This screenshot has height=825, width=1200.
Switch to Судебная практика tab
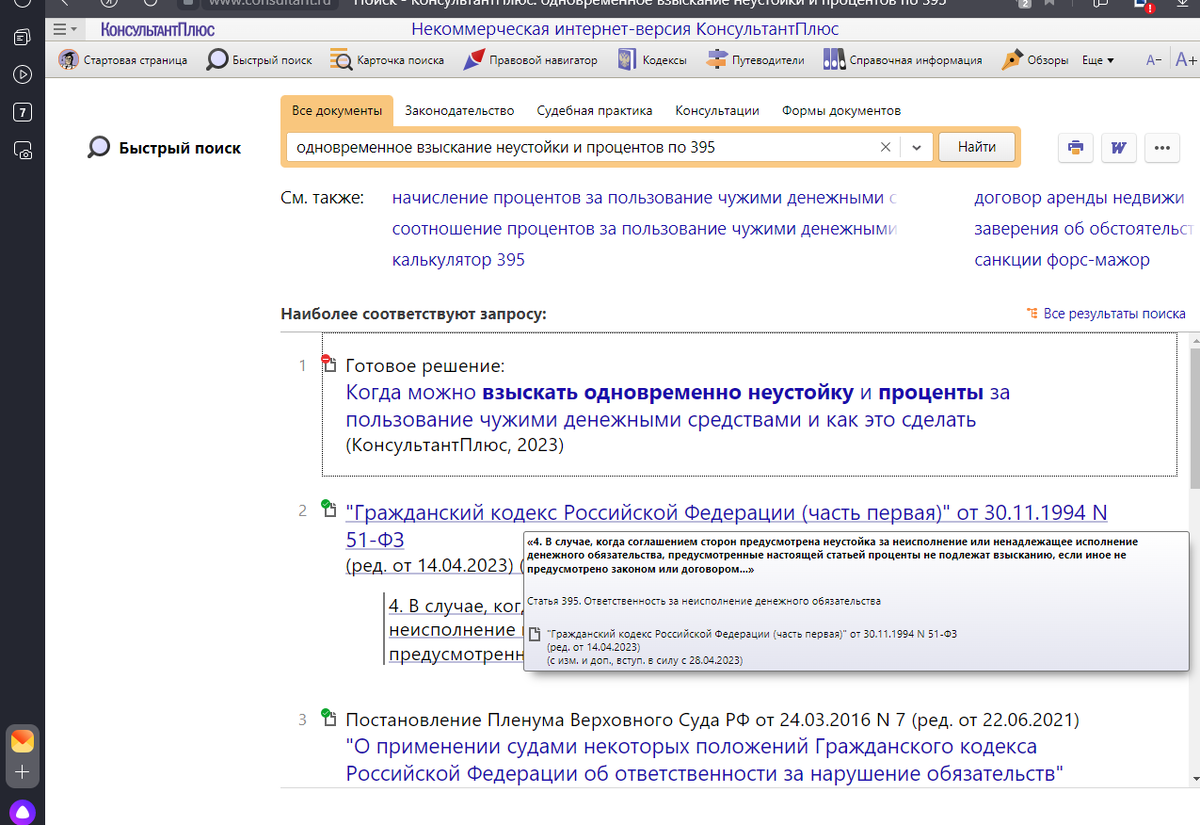click(594, 110)
